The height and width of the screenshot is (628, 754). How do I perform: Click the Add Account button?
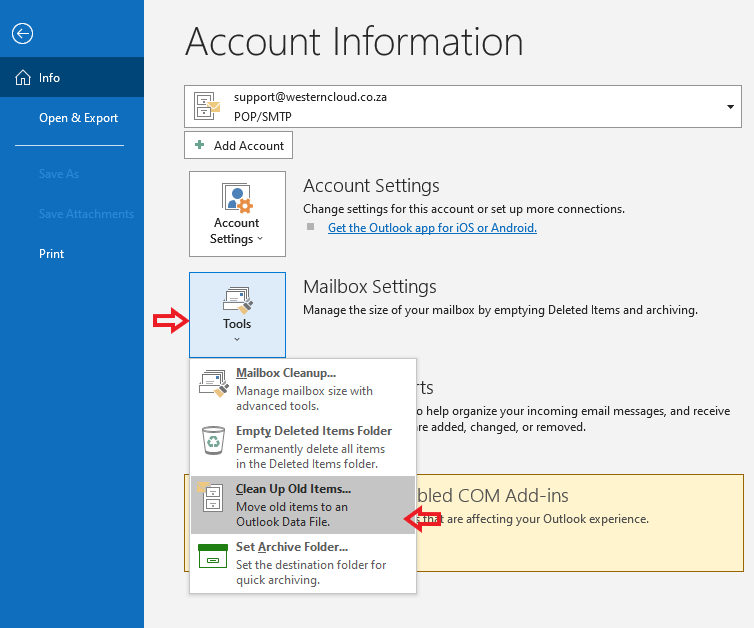[x=239, y=145]
